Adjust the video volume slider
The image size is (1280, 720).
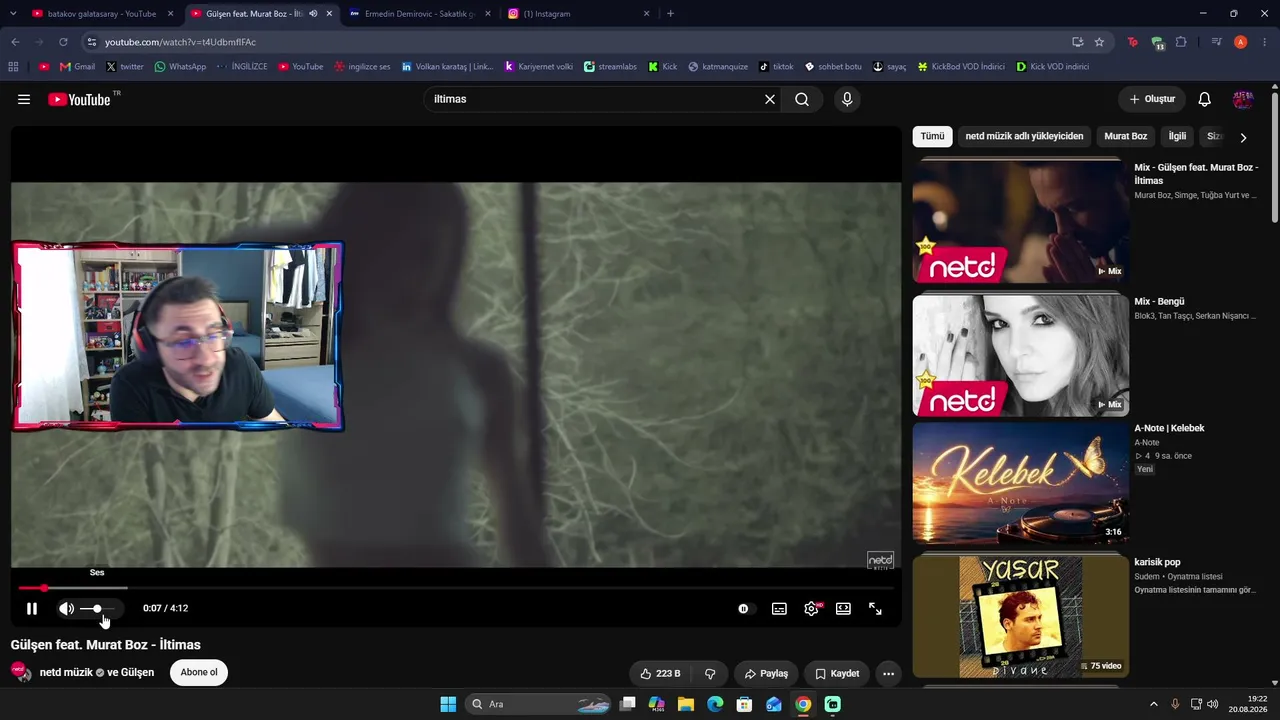(x=97, y=608)
